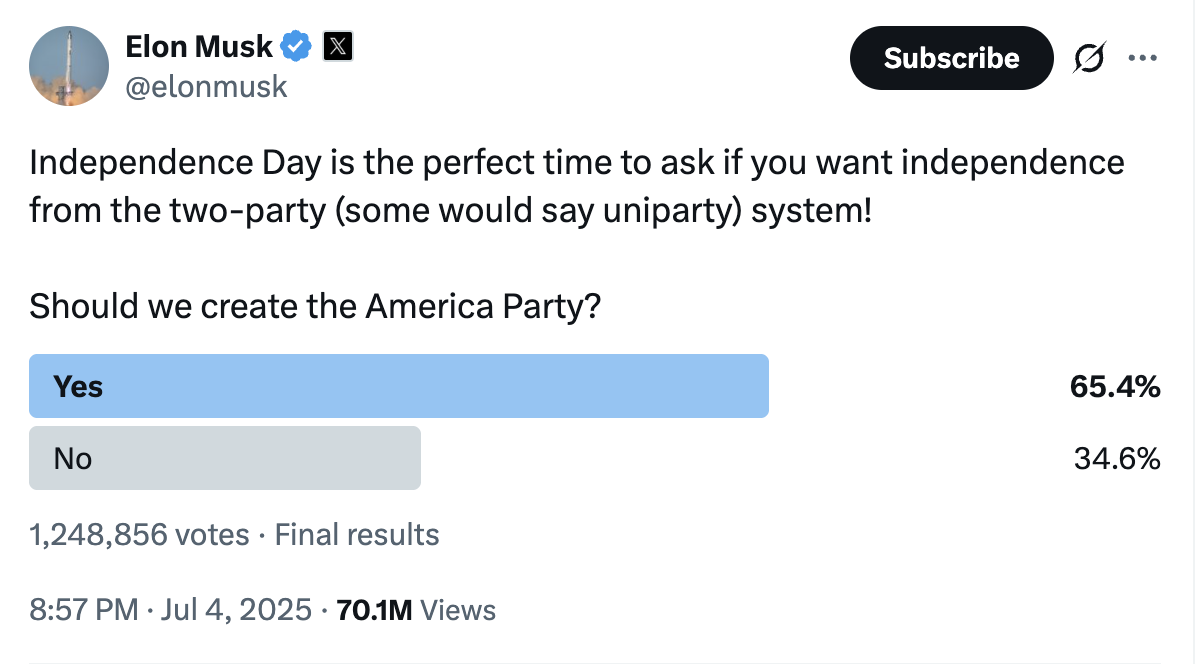Click the Final results label

click(357, 535)
